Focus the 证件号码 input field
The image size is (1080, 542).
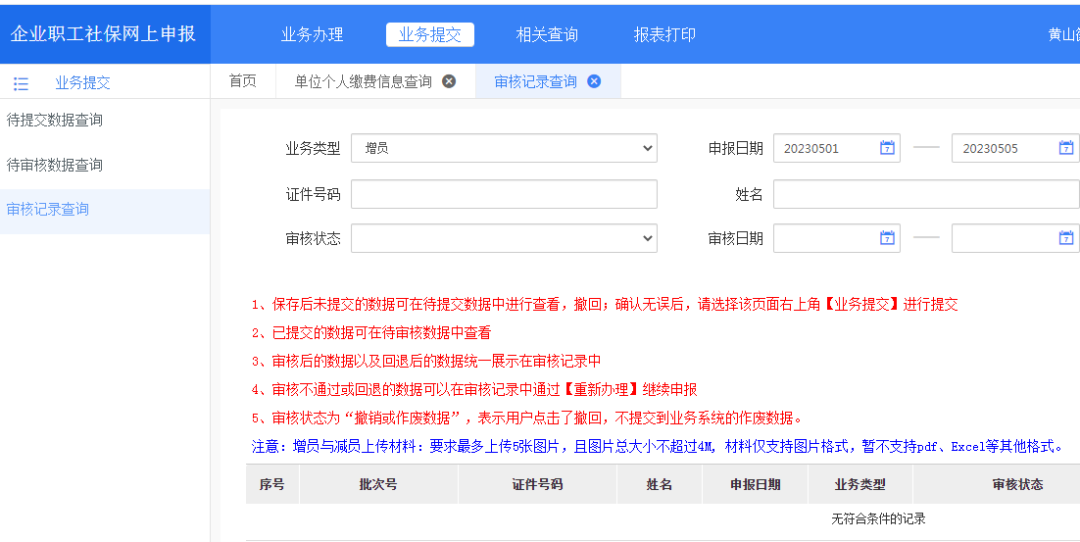(x=504, y=194)
